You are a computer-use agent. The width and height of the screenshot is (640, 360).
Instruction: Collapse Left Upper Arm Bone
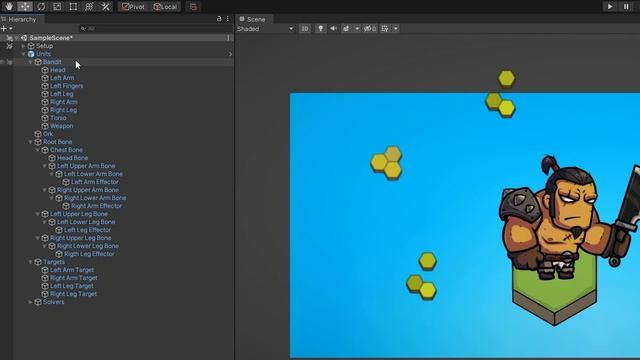point(44,166)
